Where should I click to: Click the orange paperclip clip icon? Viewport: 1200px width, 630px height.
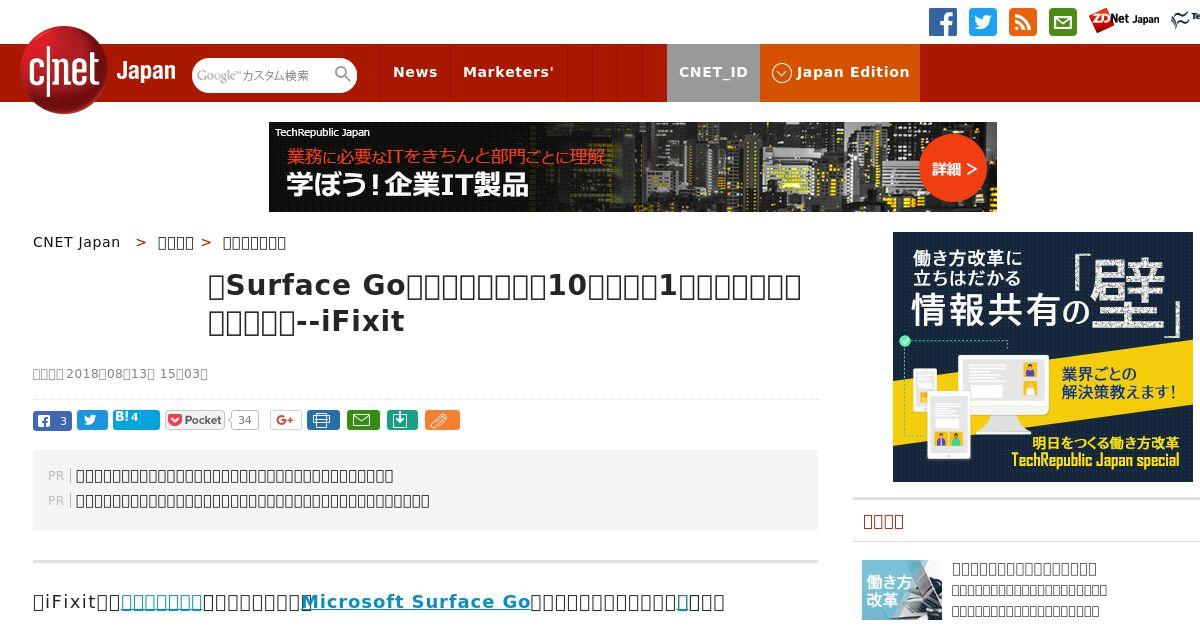442,420
